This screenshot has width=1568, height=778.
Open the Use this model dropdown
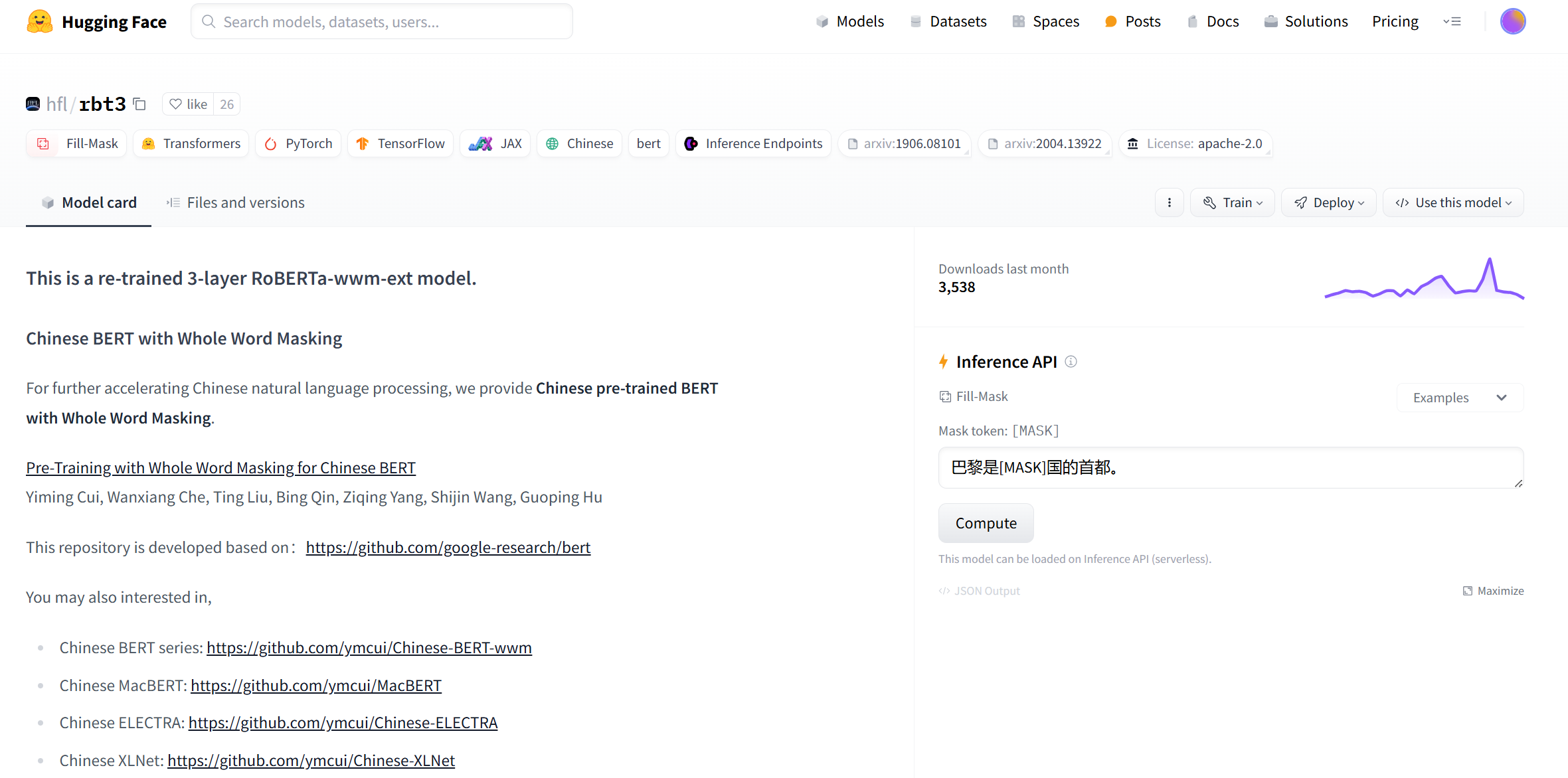tap(1452, 202)
